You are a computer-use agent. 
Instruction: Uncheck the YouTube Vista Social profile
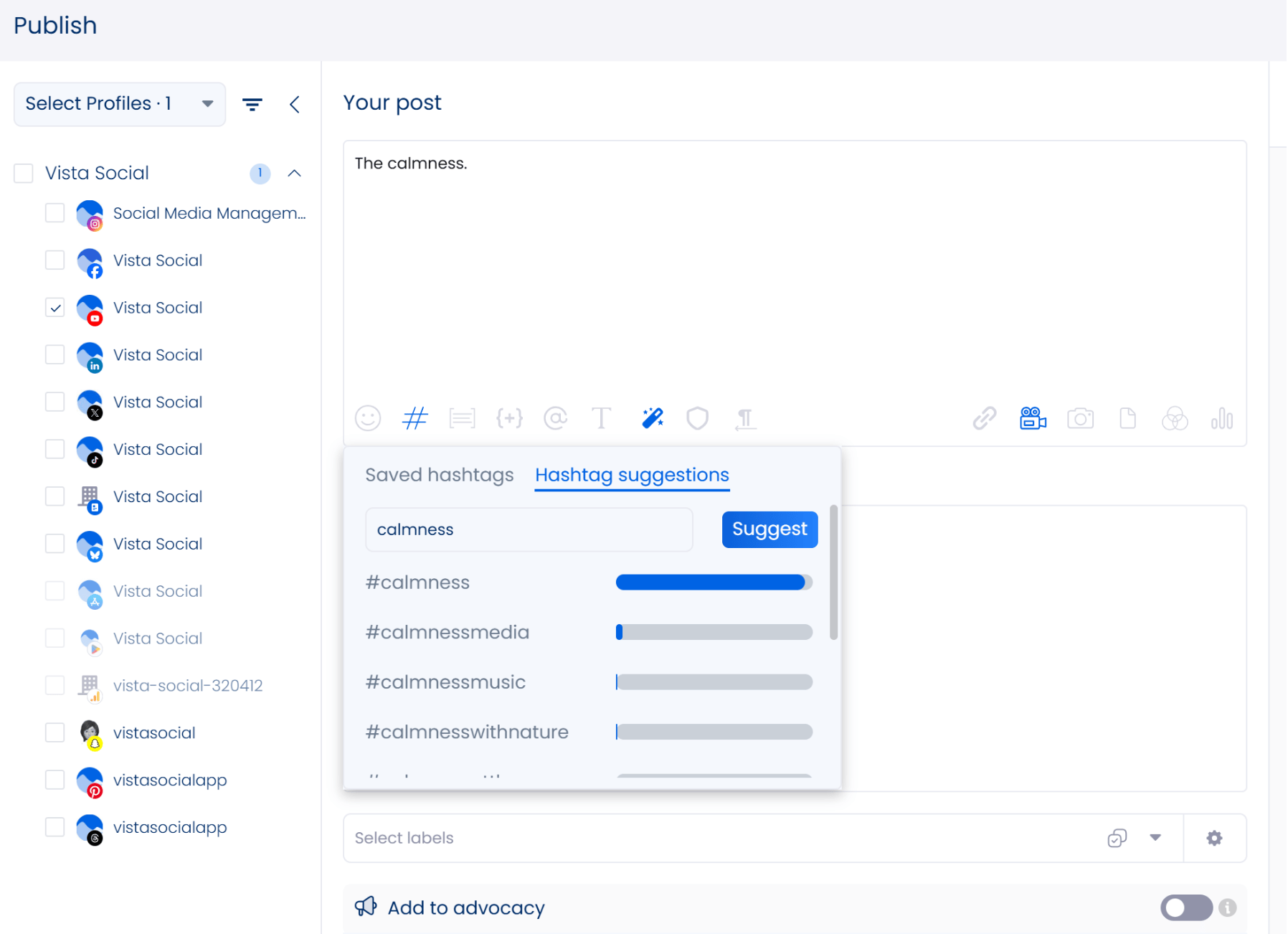point(55,308)
